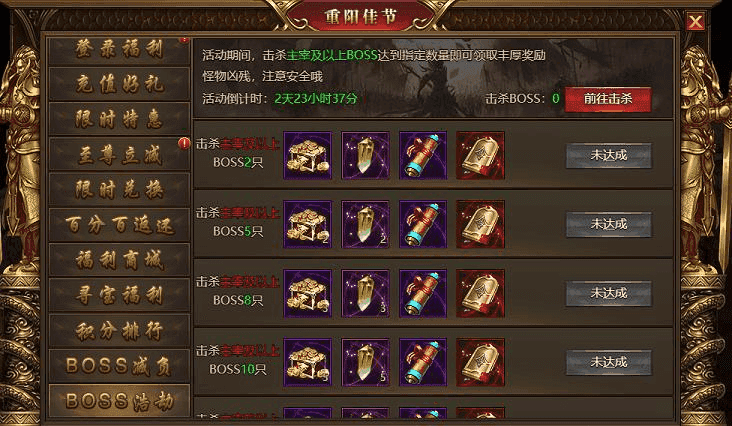Image resolution: width=732 pixels, height=426 pixels.
Task: Open the 登录福利 tab
Action: (119, 49)
